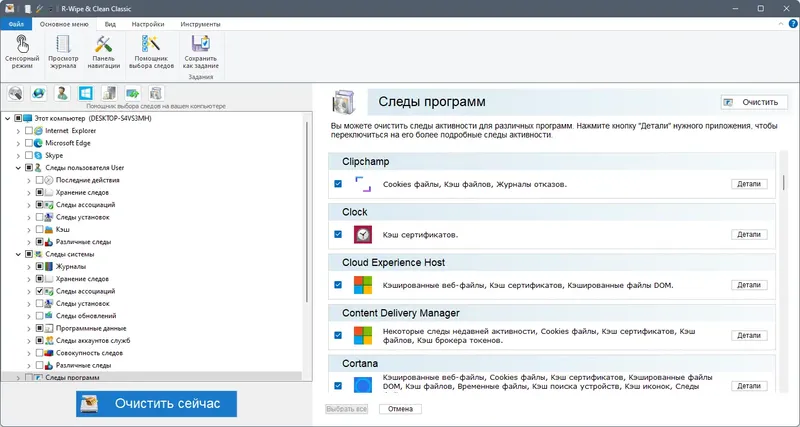
Task: Open the Файл menu tab
Action: (16, 24)
